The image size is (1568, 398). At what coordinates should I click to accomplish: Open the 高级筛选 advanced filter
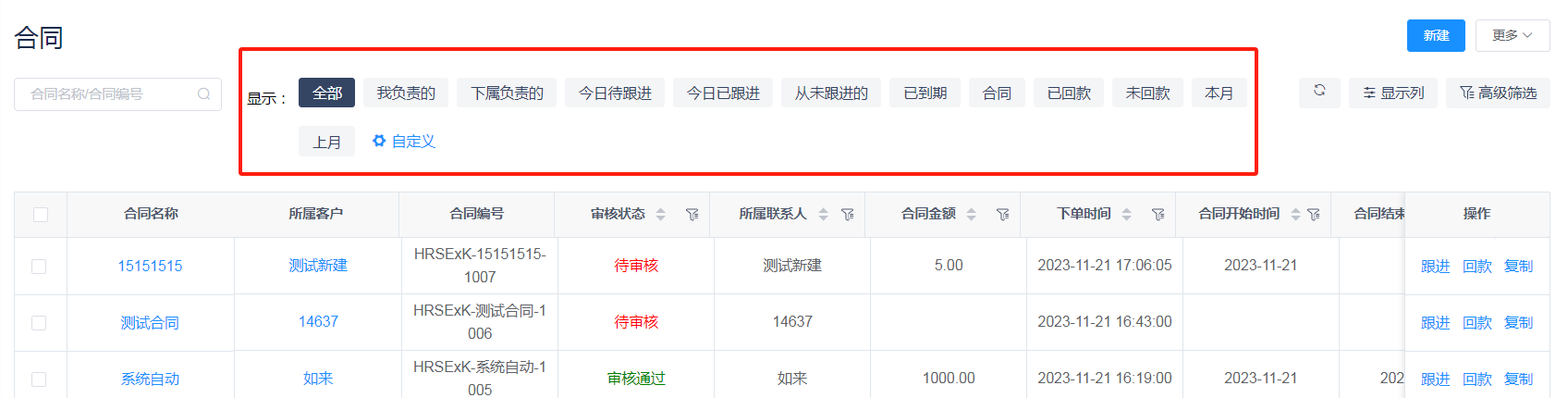1498,93
